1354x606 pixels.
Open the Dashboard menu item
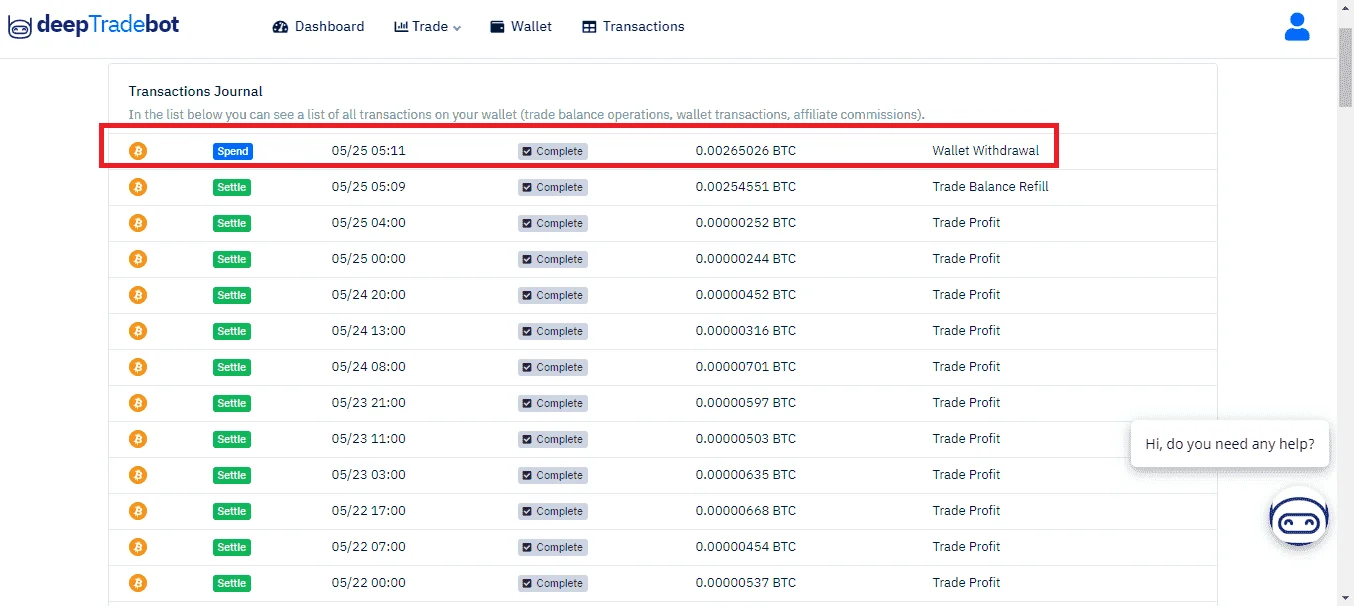[318, 27]
